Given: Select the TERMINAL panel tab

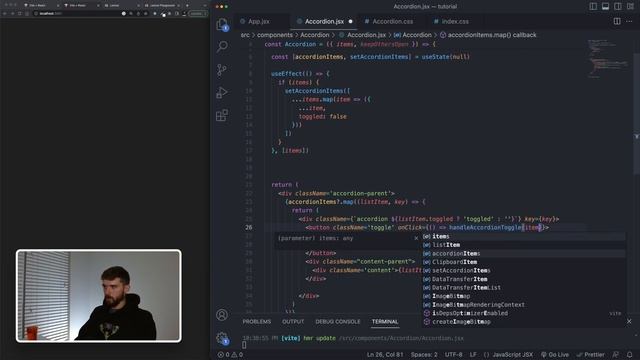Looking at the screenshot, I should [x=385, y=322].
